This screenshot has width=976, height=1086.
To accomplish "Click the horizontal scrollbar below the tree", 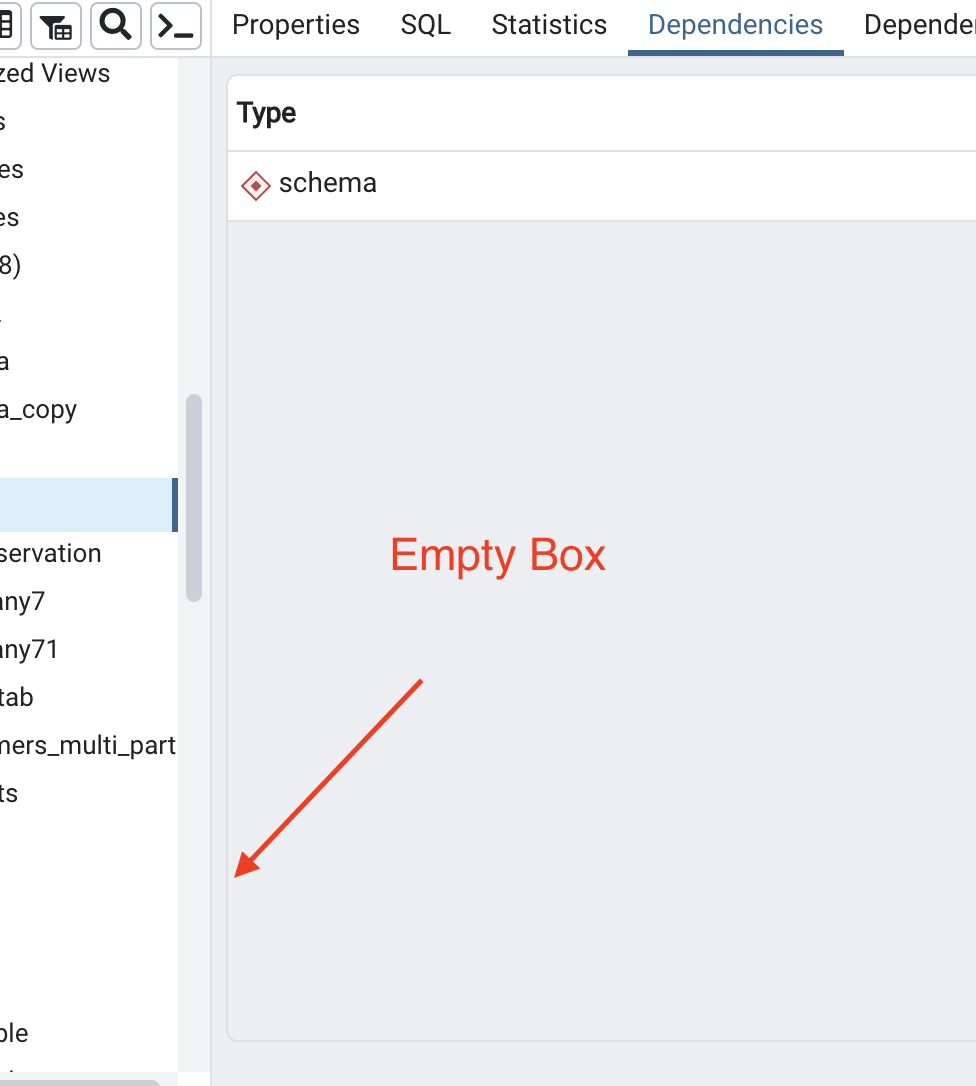I will tap(80, 1082).
